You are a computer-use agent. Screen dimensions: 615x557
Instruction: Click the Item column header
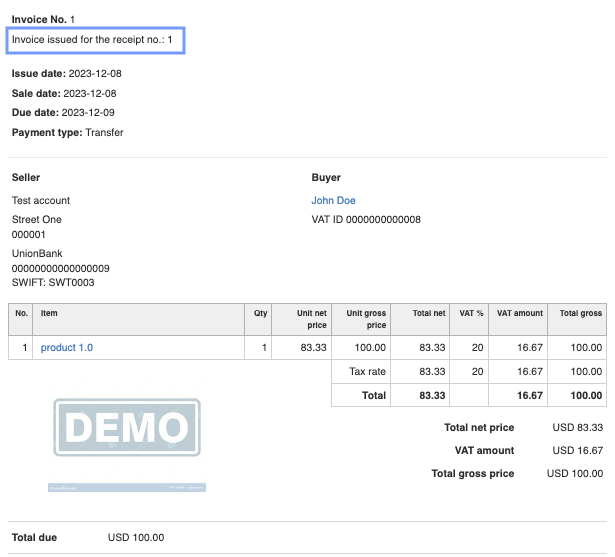[x=50, y=314]
